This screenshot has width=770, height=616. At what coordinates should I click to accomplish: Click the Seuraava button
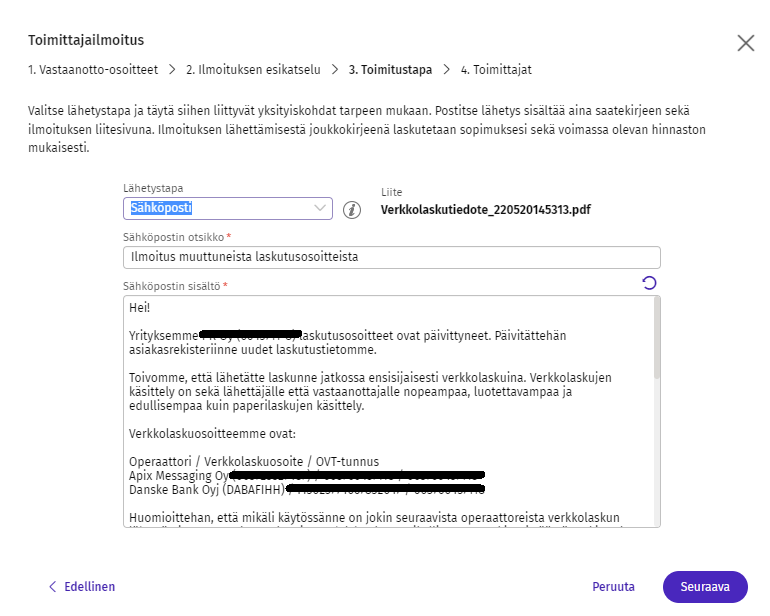tap(705, 587)
